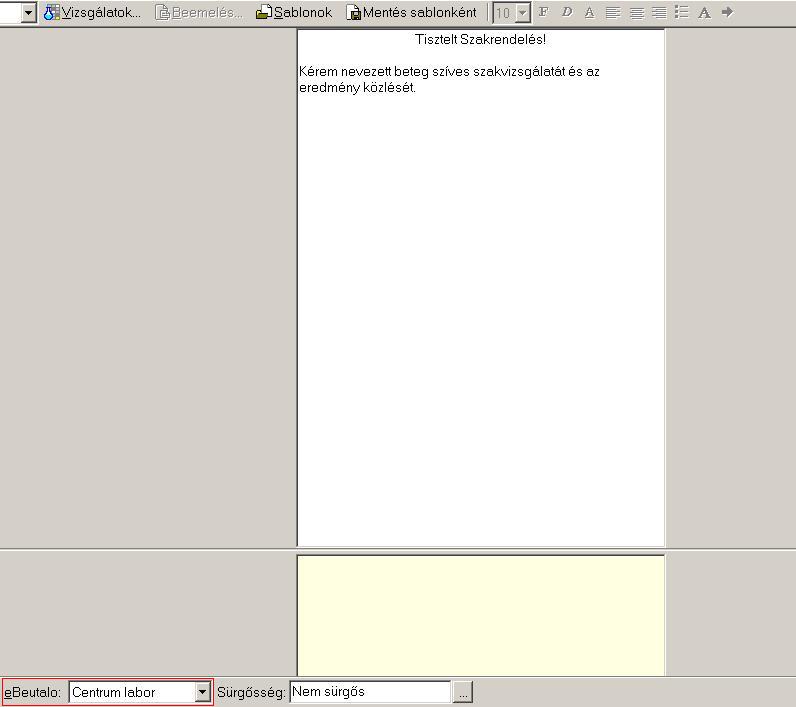
Task: Toggle underline (A) formatting
Action: click(589, 12)
